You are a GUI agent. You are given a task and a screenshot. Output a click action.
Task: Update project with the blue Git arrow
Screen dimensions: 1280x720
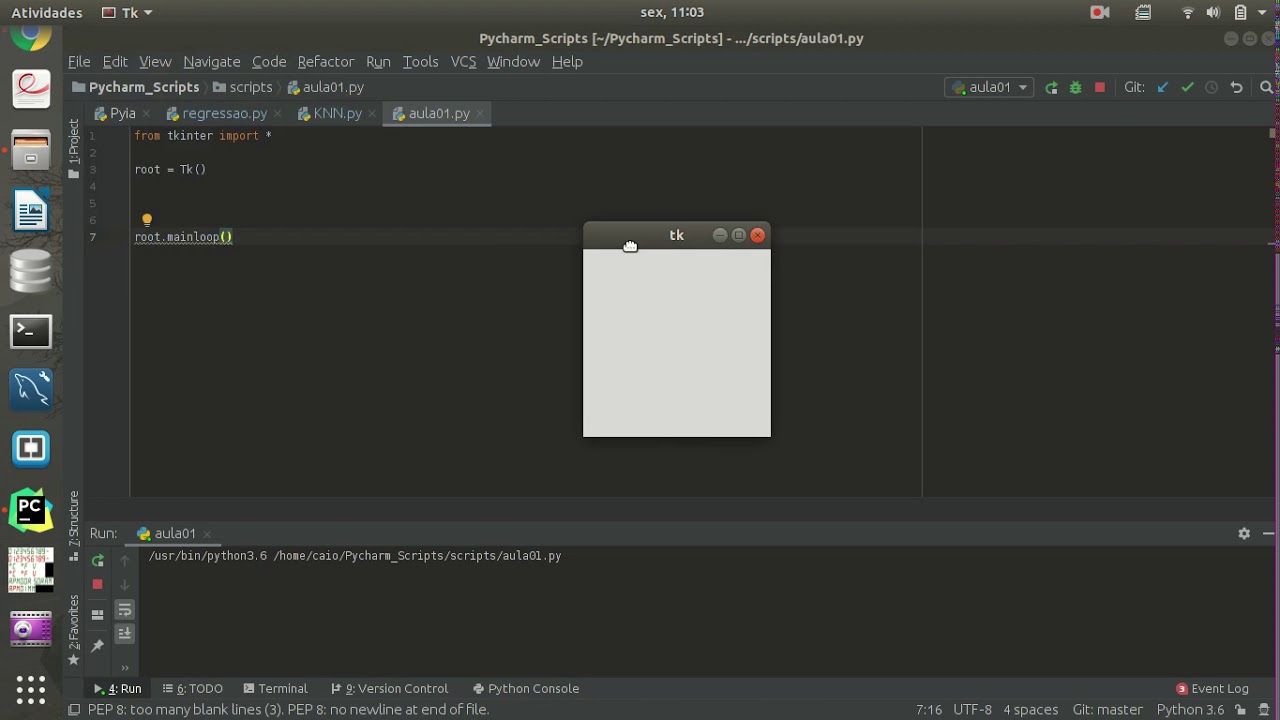point(1162,88)
